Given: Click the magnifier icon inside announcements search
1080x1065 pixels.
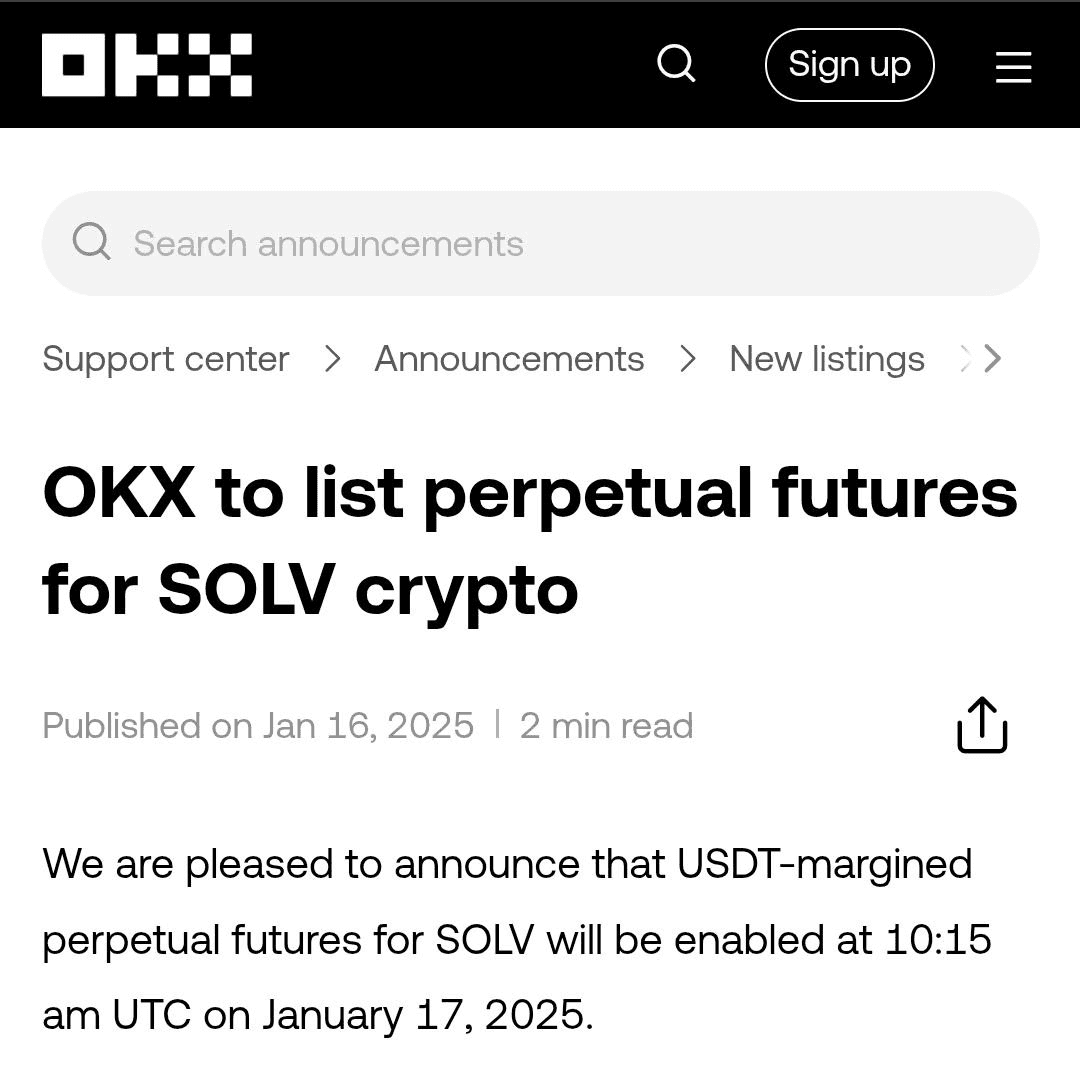Looking at the screenshot, I should (92, 241).
